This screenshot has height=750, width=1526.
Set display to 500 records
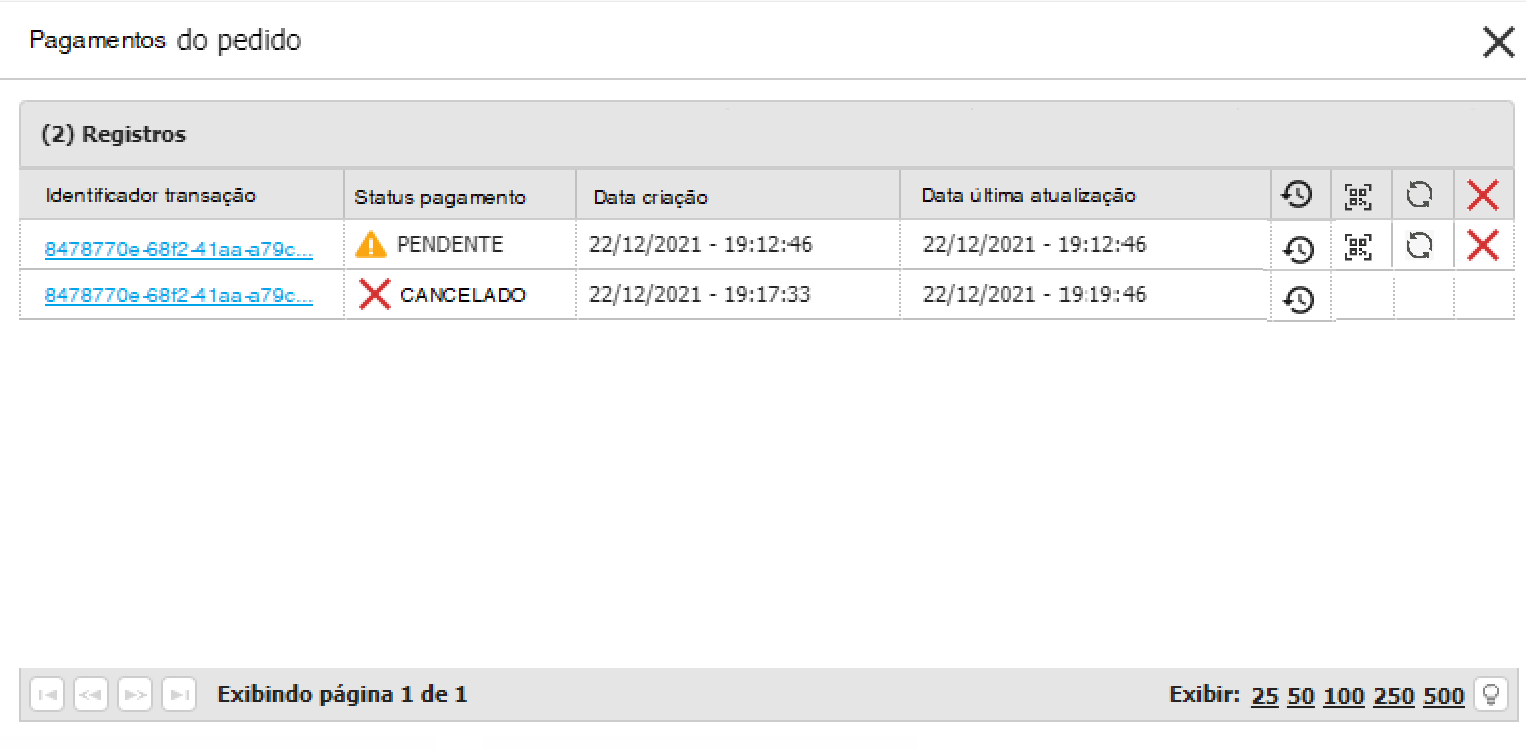[x=1444, y=695]
